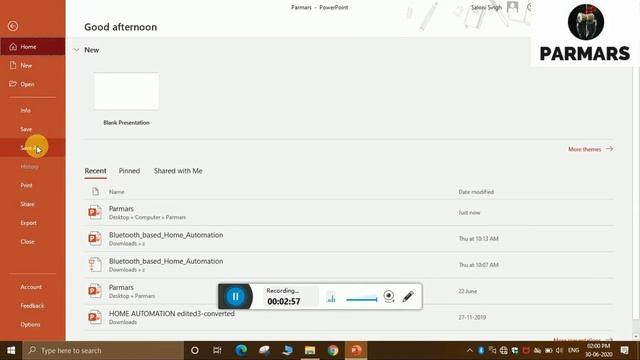This screenshot has height=360, width=640.
Task: Switch to the Pinned tab
Action: point(129,171)
